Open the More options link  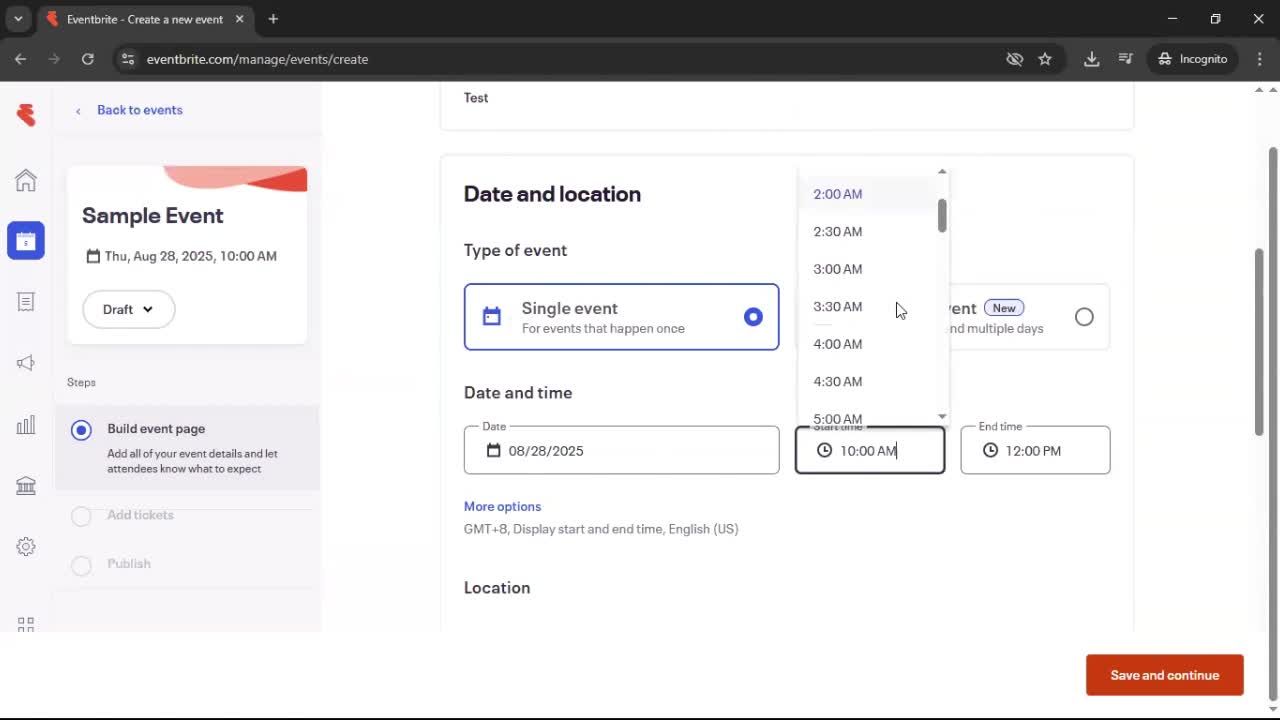pos(502,507)
